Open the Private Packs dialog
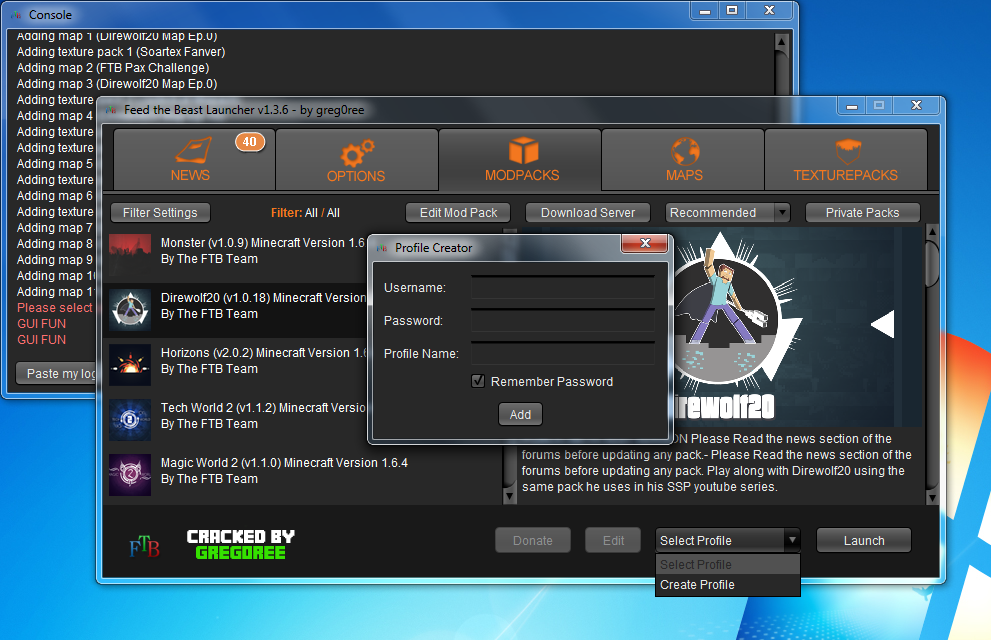Screen dimensions: 991x640 [x=862, y=213]
